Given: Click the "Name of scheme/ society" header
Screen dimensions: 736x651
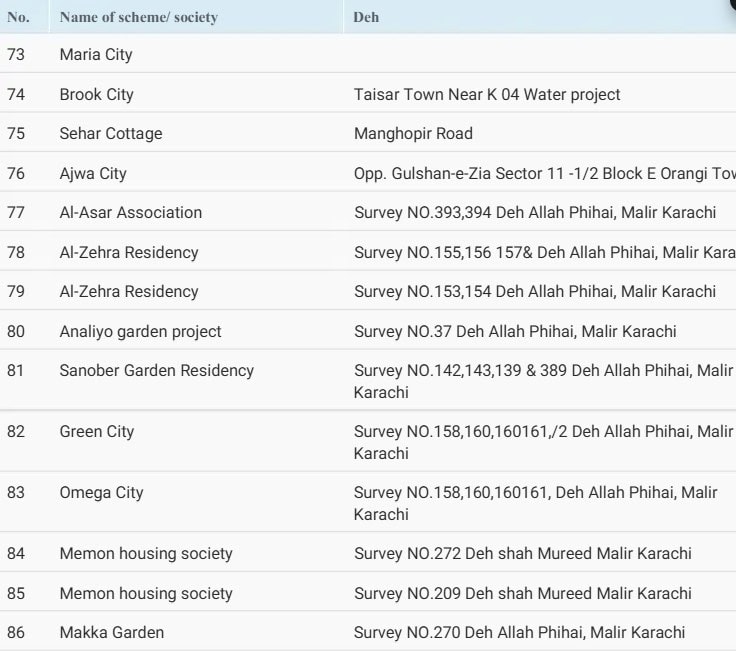Looking at the screenshot, I should pyautogui.click(x=138, y=17).
